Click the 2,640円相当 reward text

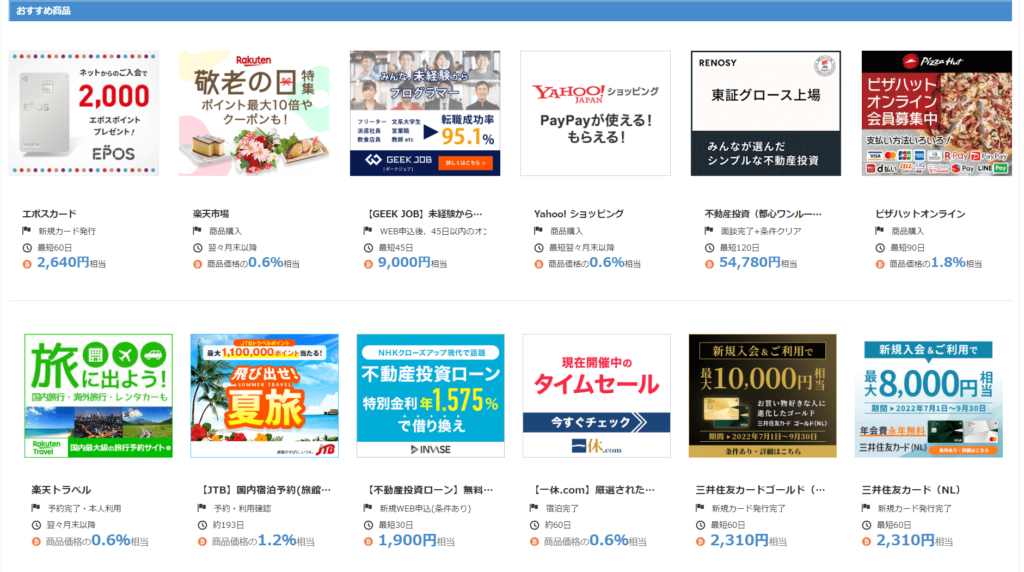[x=71, y=262]
